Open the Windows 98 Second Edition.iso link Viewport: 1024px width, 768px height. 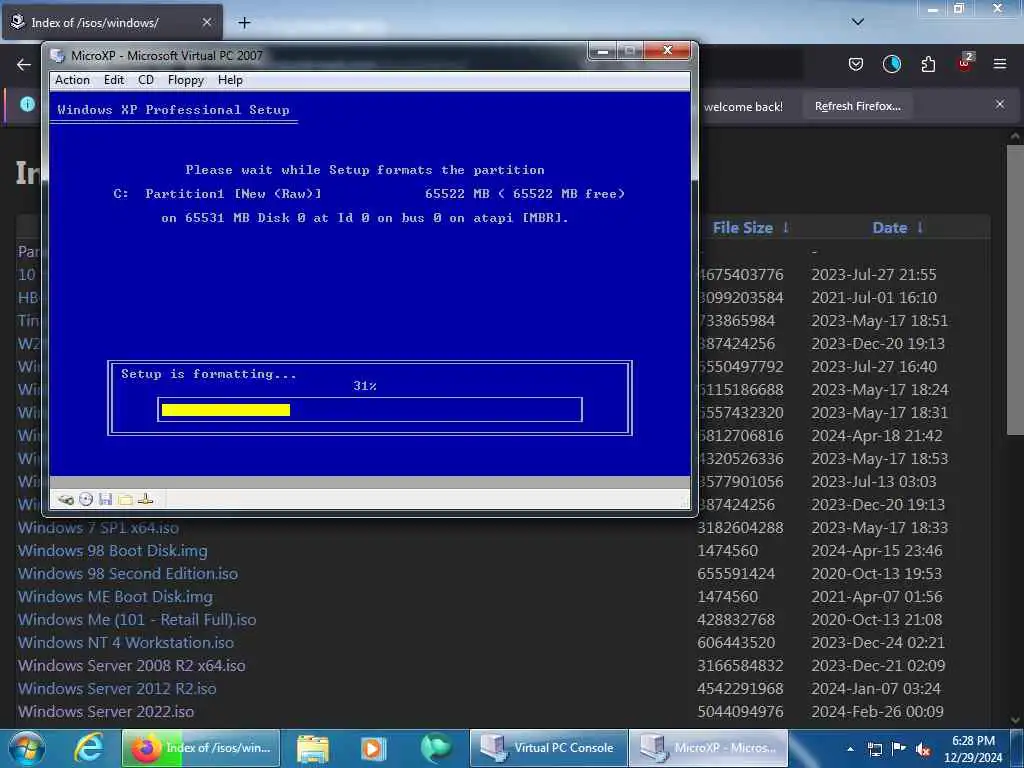coord(128,573)
